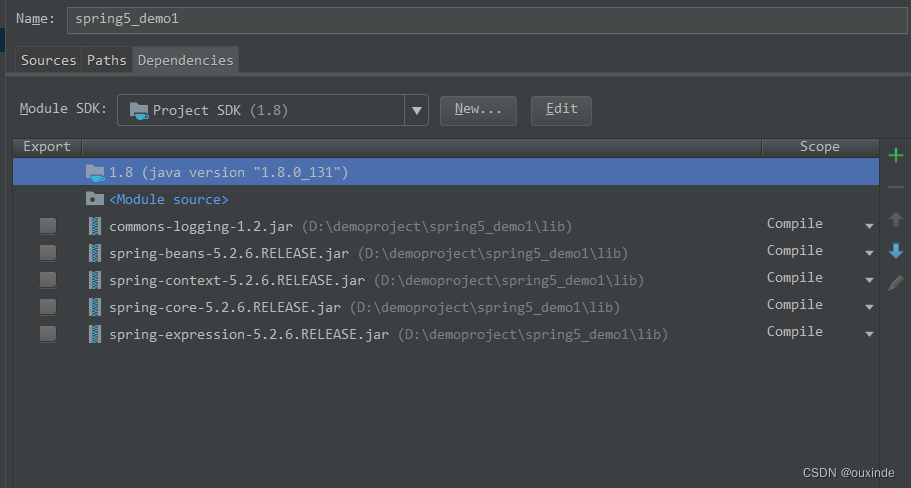The width and height of the screenshot is (911, 488).
Task: Select spring-expression-5.2.6.RELEASE.jar dependency name
Action: click(249, 334)
